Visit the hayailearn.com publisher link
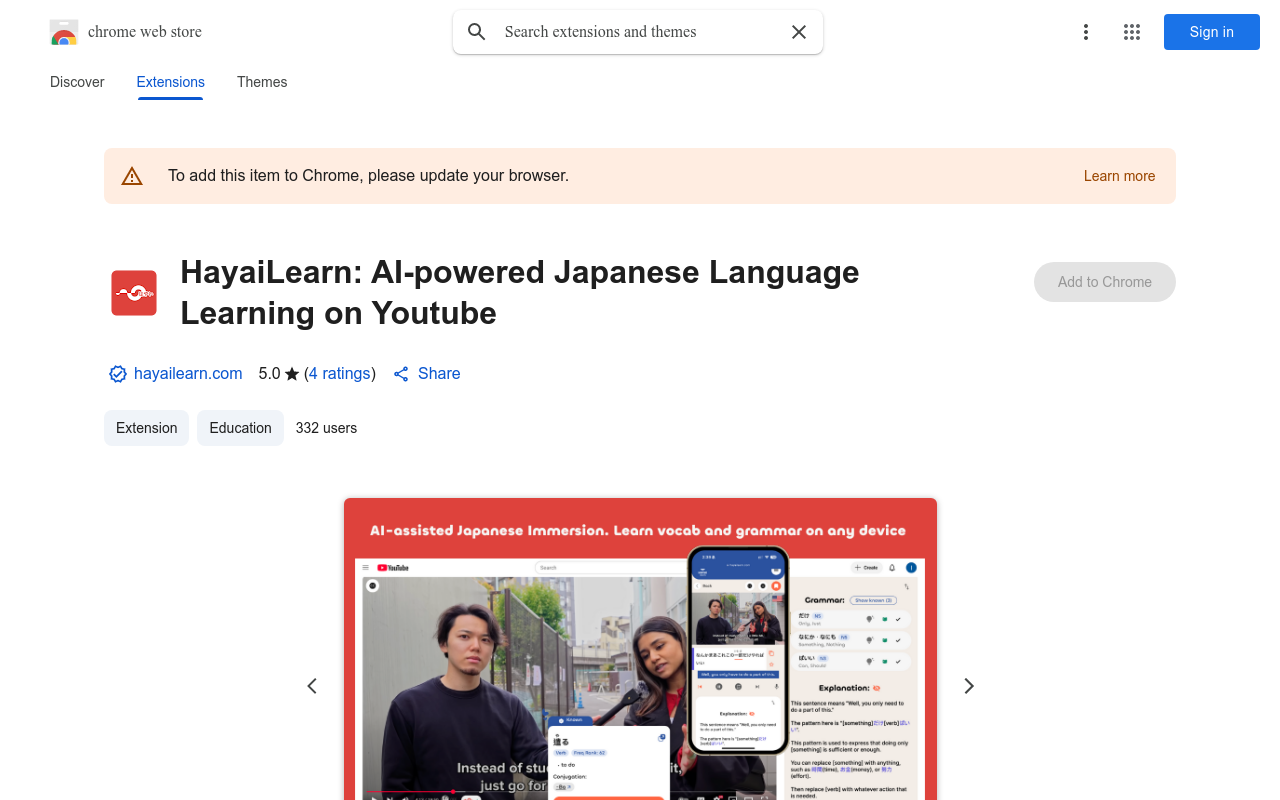 click(x=188, y=373)
